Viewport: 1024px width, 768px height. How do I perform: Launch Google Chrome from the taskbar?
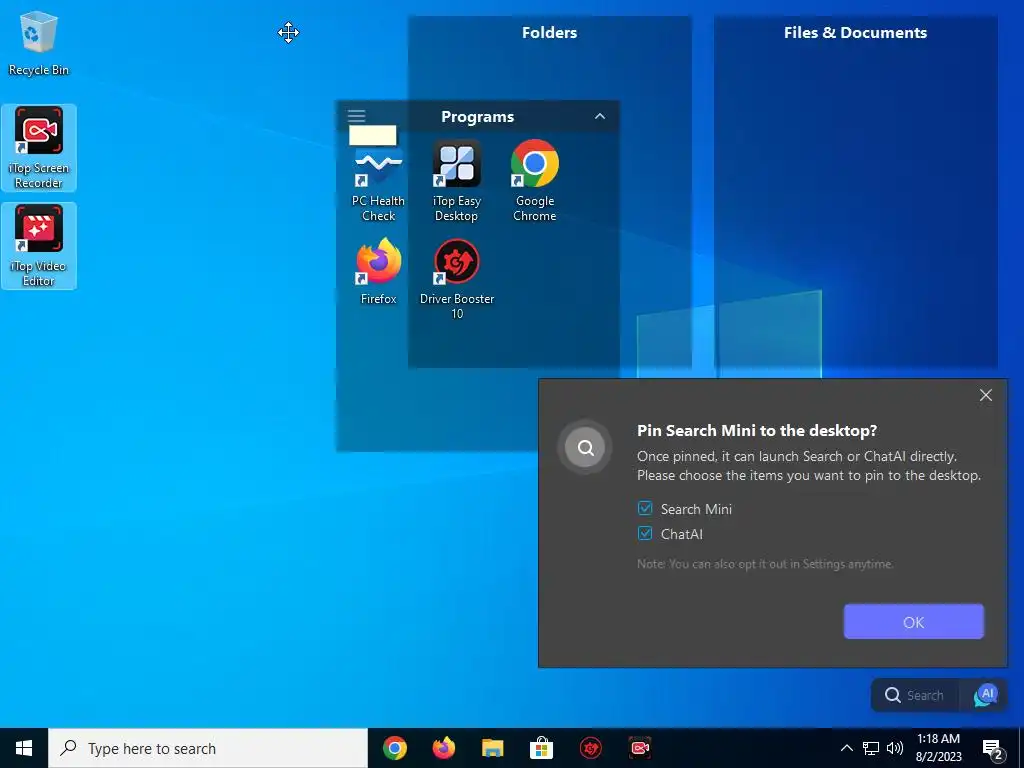[x=394, y=748]
